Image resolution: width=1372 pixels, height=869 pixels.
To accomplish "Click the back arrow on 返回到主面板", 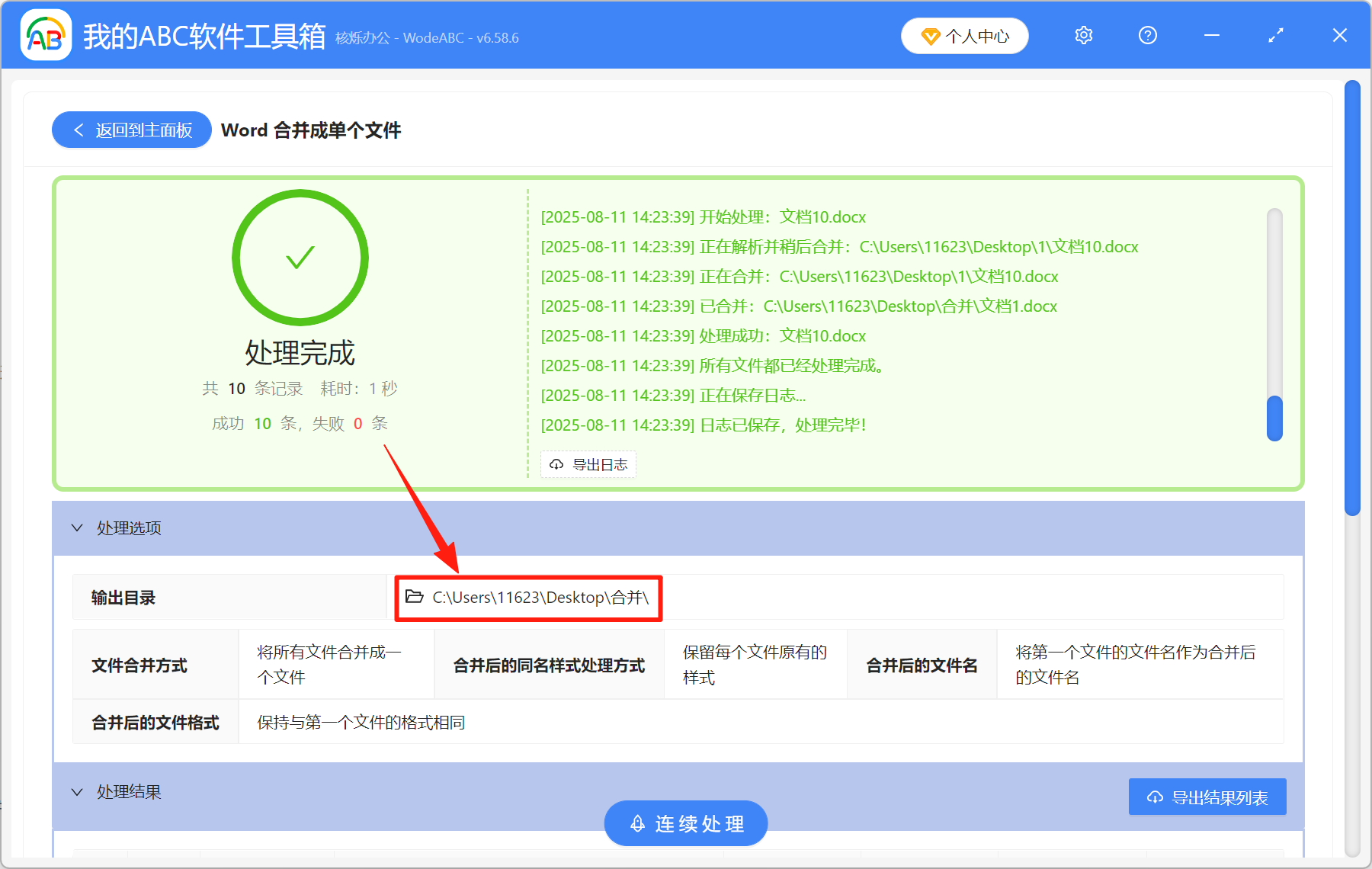I will click(79, 130).
